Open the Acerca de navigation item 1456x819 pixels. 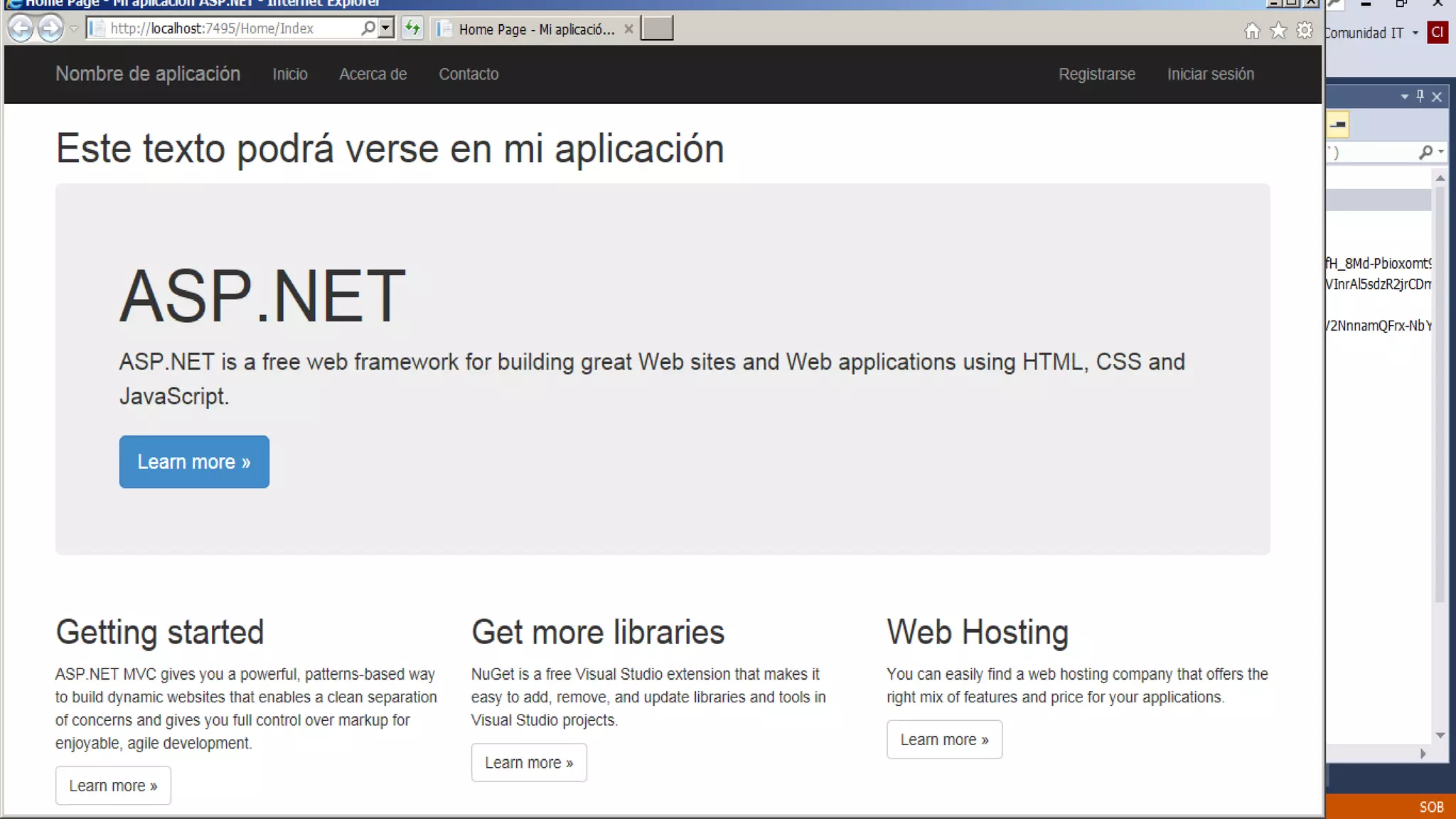(x=373, y=74)
